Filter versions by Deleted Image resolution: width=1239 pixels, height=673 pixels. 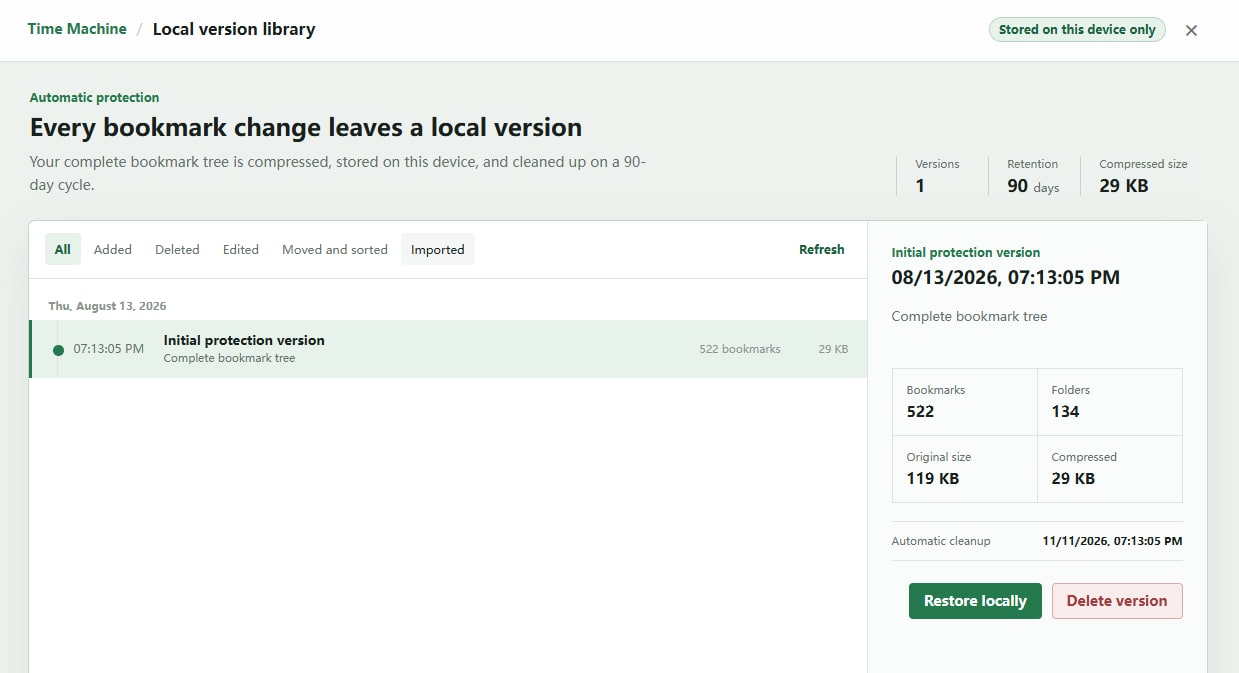(177, 249)
